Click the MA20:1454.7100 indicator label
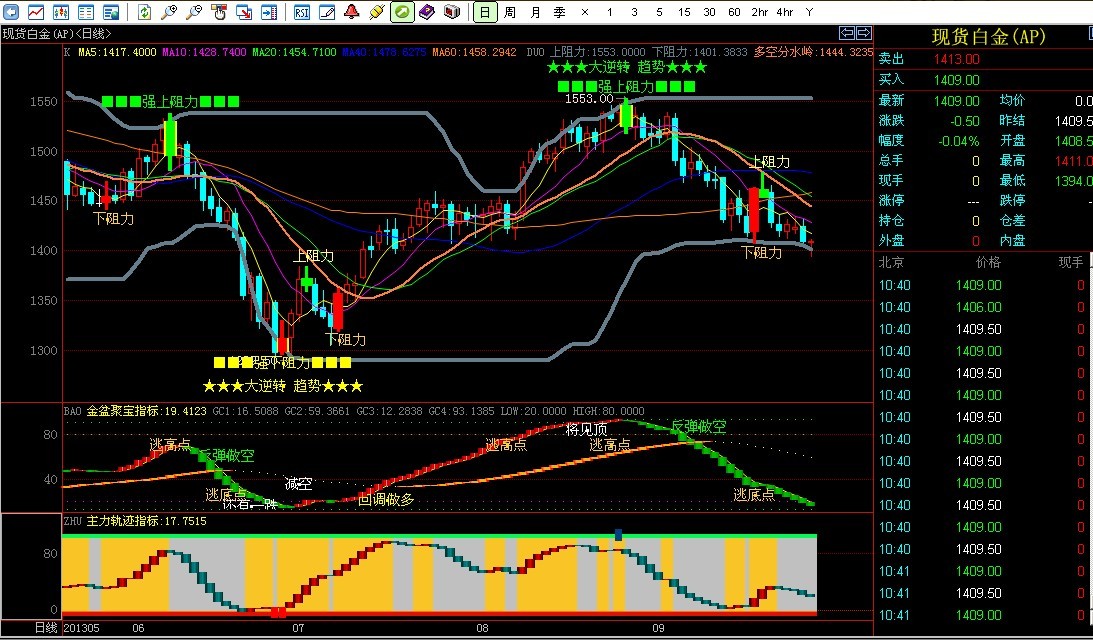 (x=294, y=52)
